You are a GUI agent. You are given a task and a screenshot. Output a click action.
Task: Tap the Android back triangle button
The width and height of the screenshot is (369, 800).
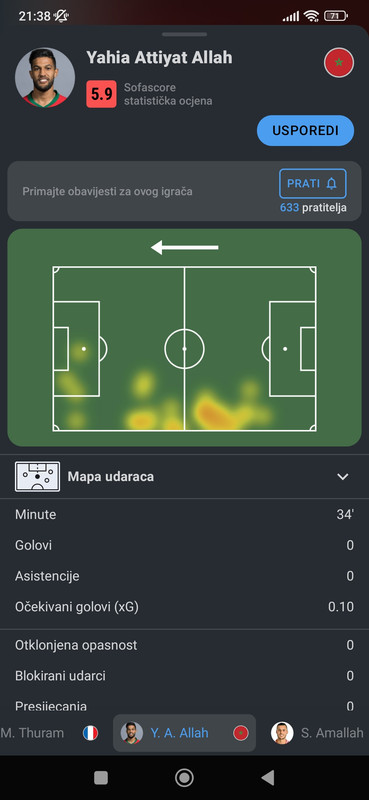pos(267,778)
